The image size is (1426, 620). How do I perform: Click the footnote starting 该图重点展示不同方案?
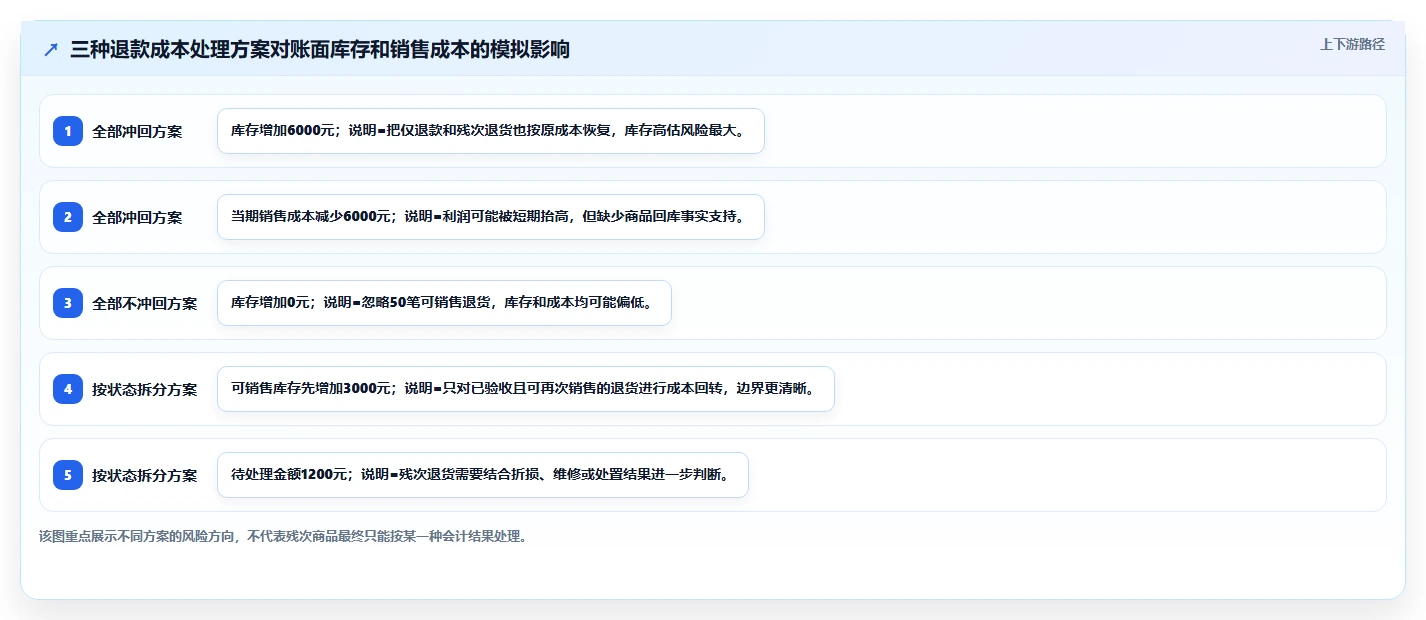(x=283, y=536)
